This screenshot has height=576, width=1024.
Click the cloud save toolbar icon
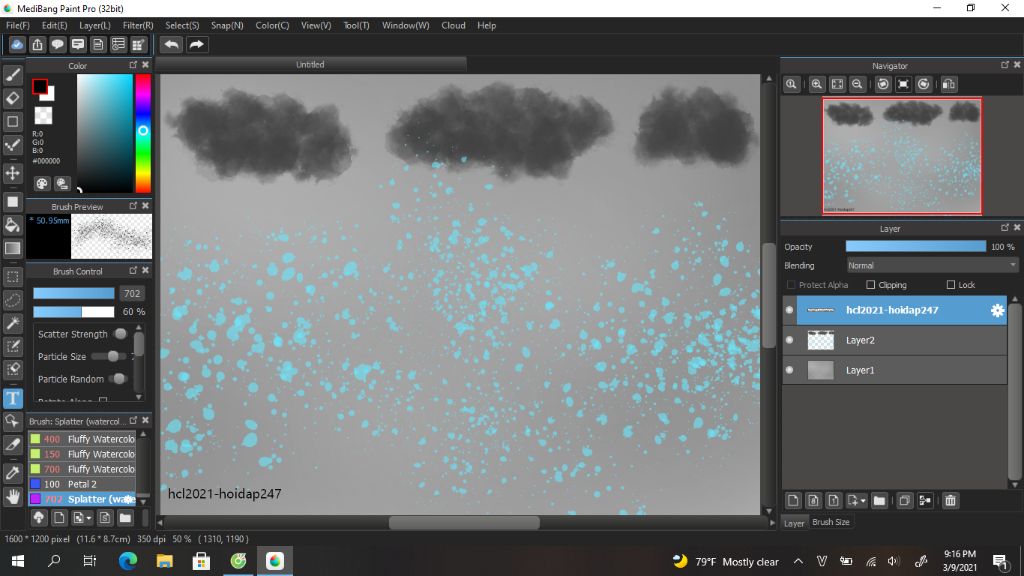pyautogui.click(x=17, y=44)
